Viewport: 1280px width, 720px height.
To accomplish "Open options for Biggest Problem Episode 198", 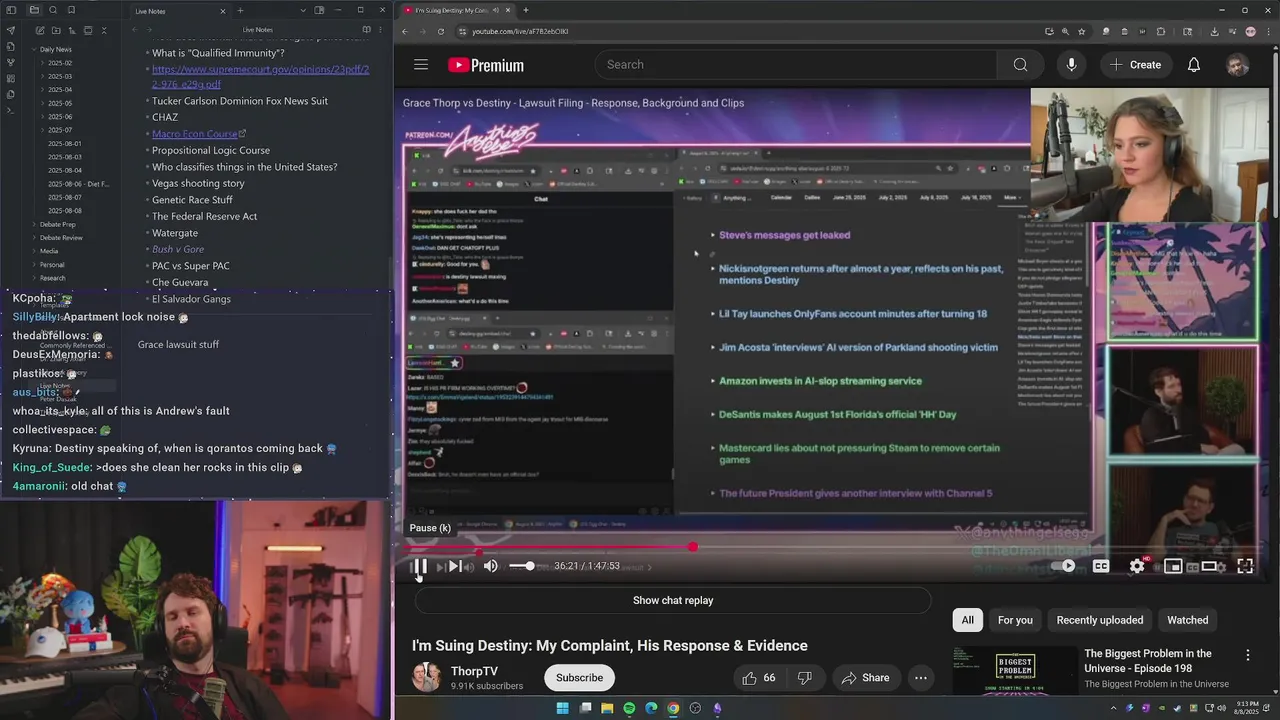I will point(1247,655).
